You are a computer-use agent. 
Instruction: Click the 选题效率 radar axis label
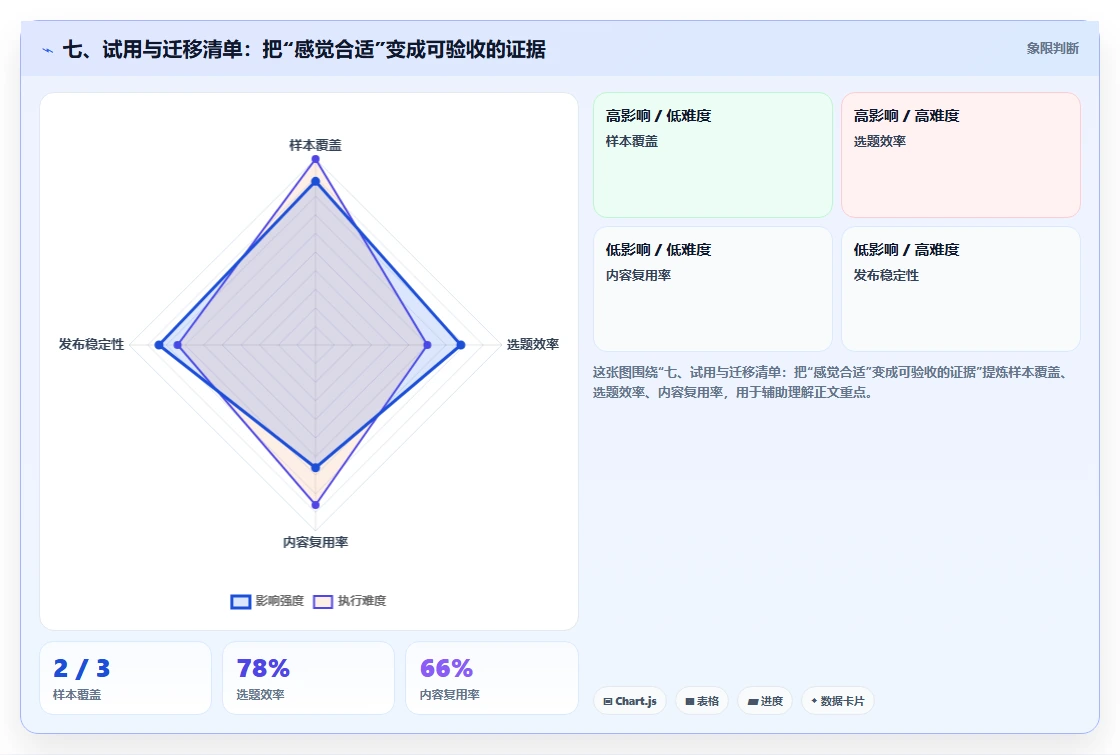(x=533, y=344)
